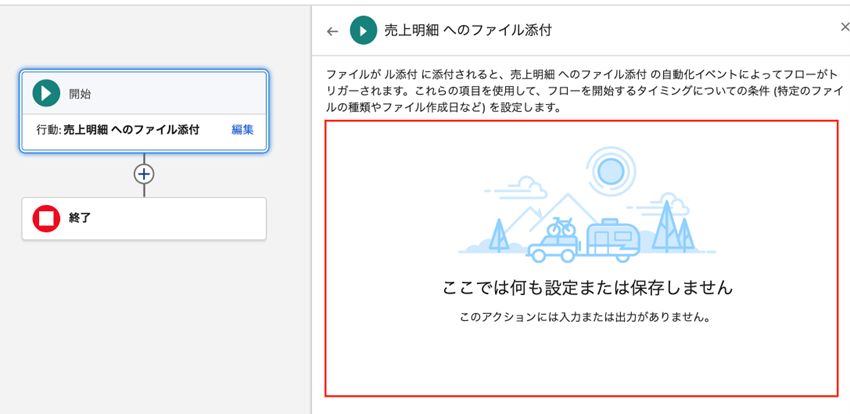Click the 開始 label in start node

click(x=80, y=94)
